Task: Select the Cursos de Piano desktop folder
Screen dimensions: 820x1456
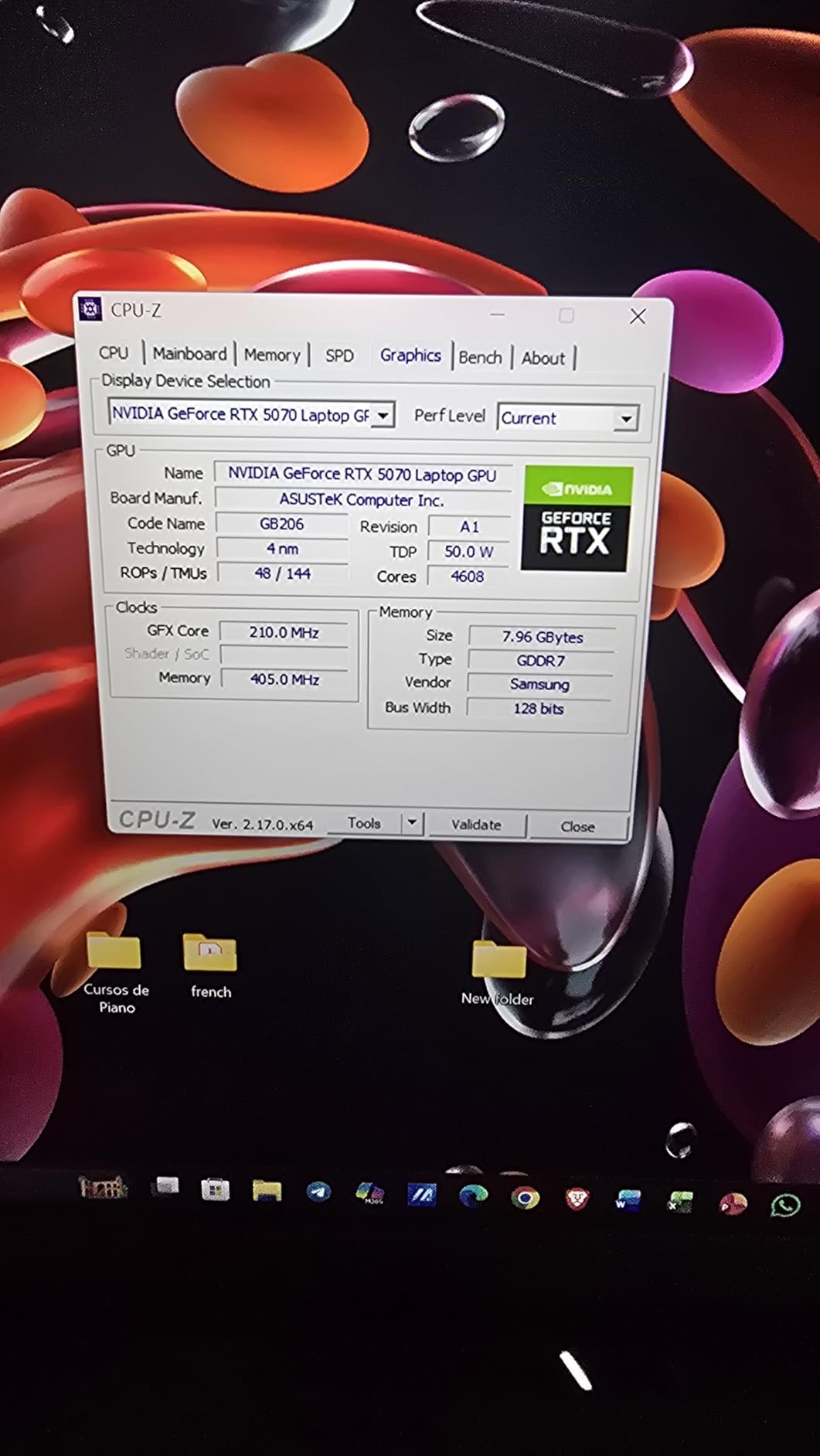Action: point(115,972)
